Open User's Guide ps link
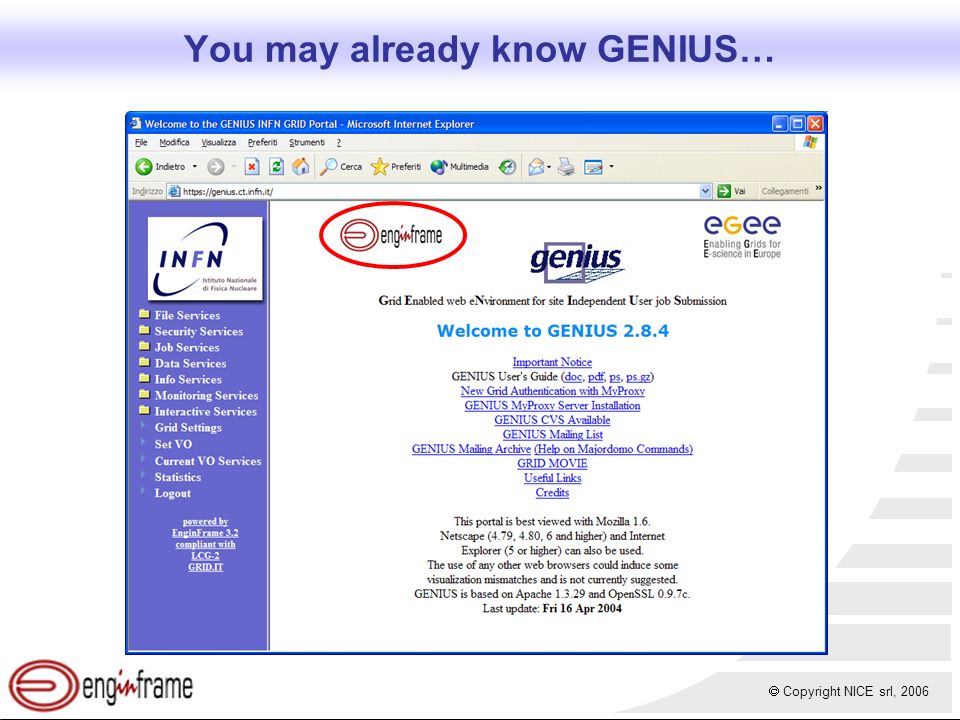The image size is (960, 720). pos(615,377)
